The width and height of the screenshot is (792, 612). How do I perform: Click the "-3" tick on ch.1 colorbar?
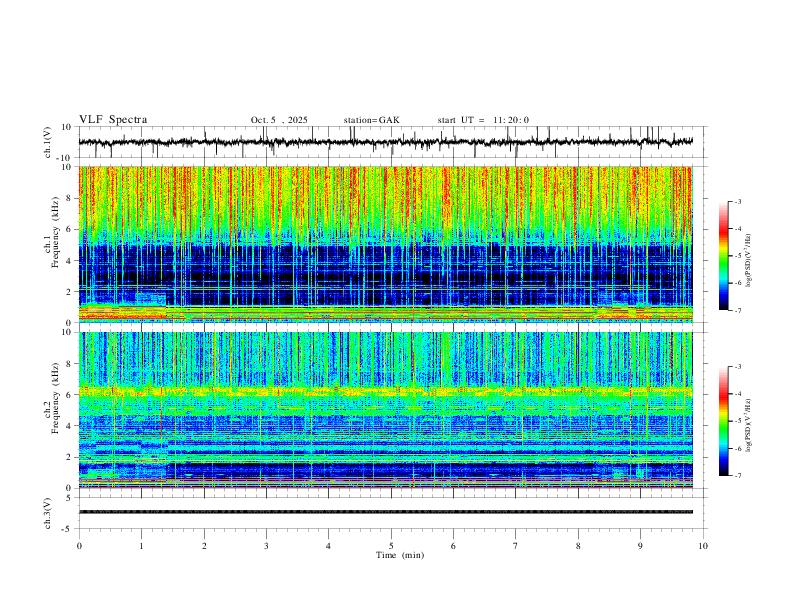(737, 201)
